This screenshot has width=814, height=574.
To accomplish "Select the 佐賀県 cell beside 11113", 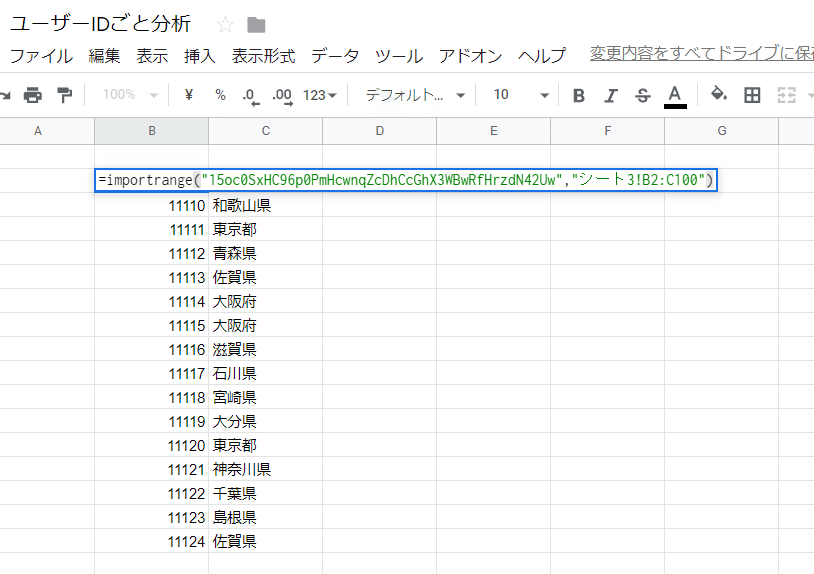I will point(265,277).
